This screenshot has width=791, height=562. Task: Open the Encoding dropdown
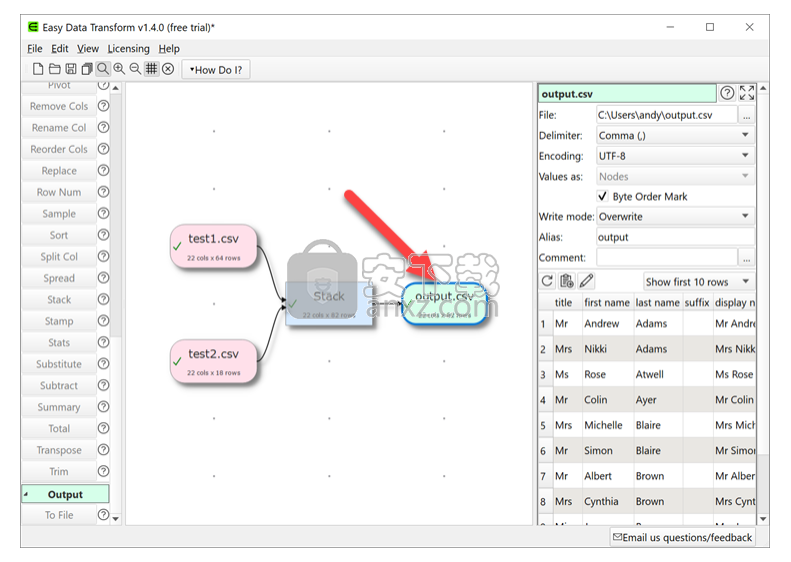click(x=675, y=156)
